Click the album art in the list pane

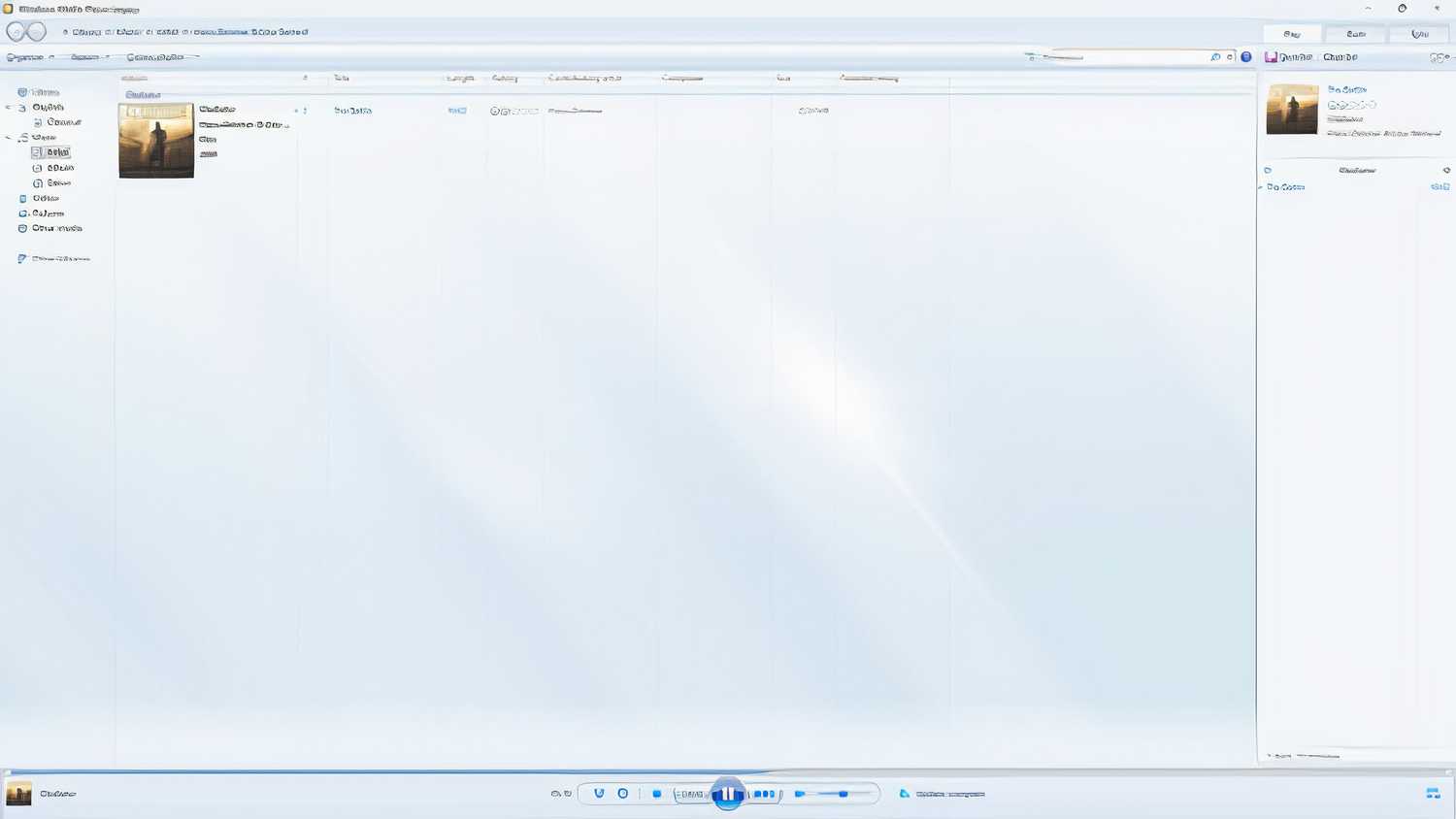(x=1292, y=109)
